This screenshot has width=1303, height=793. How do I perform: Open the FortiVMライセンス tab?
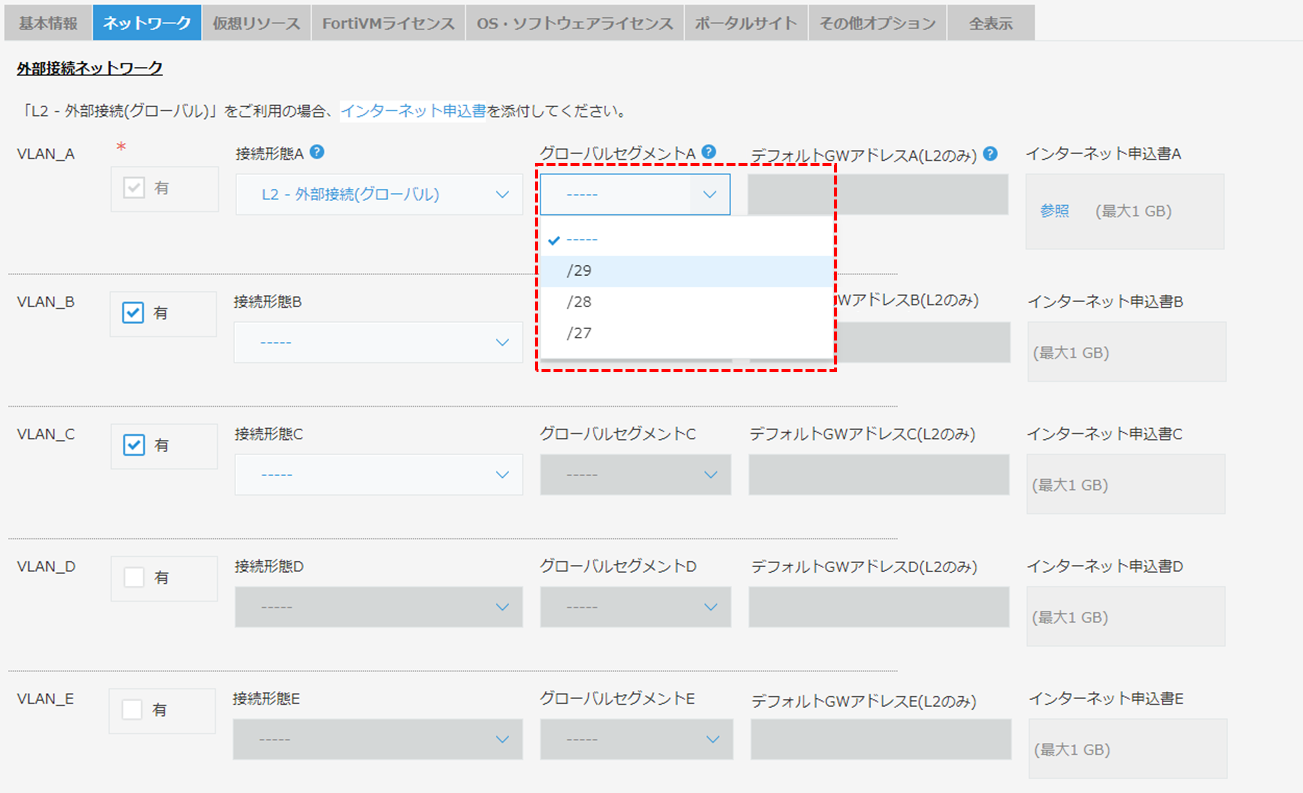pos(388,23)
